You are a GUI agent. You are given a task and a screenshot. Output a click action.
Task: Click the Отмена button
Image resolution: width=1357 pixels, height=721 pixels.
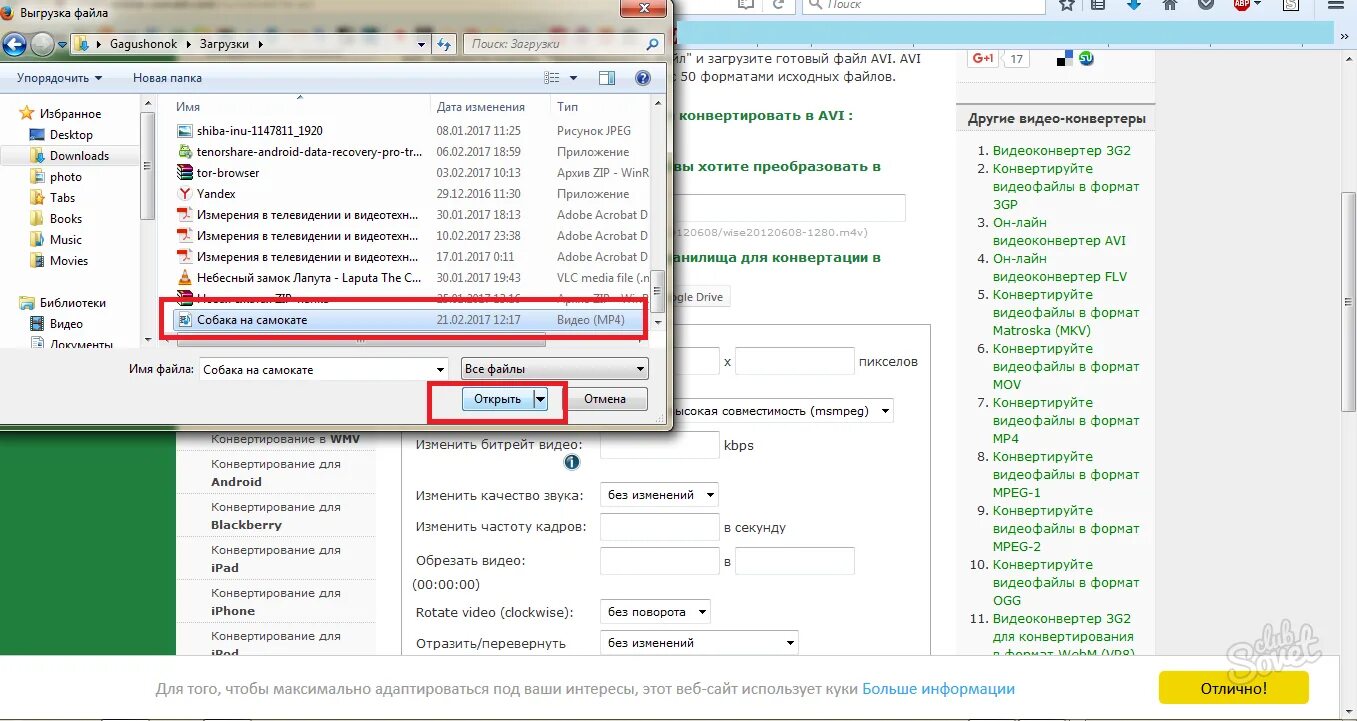[x=605, y=399]
